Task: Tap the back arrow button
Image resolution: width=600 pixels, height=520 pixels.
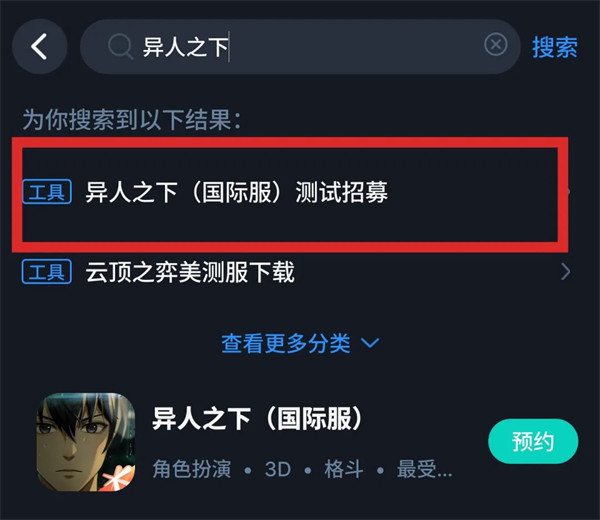Action: tap(39, 46)
